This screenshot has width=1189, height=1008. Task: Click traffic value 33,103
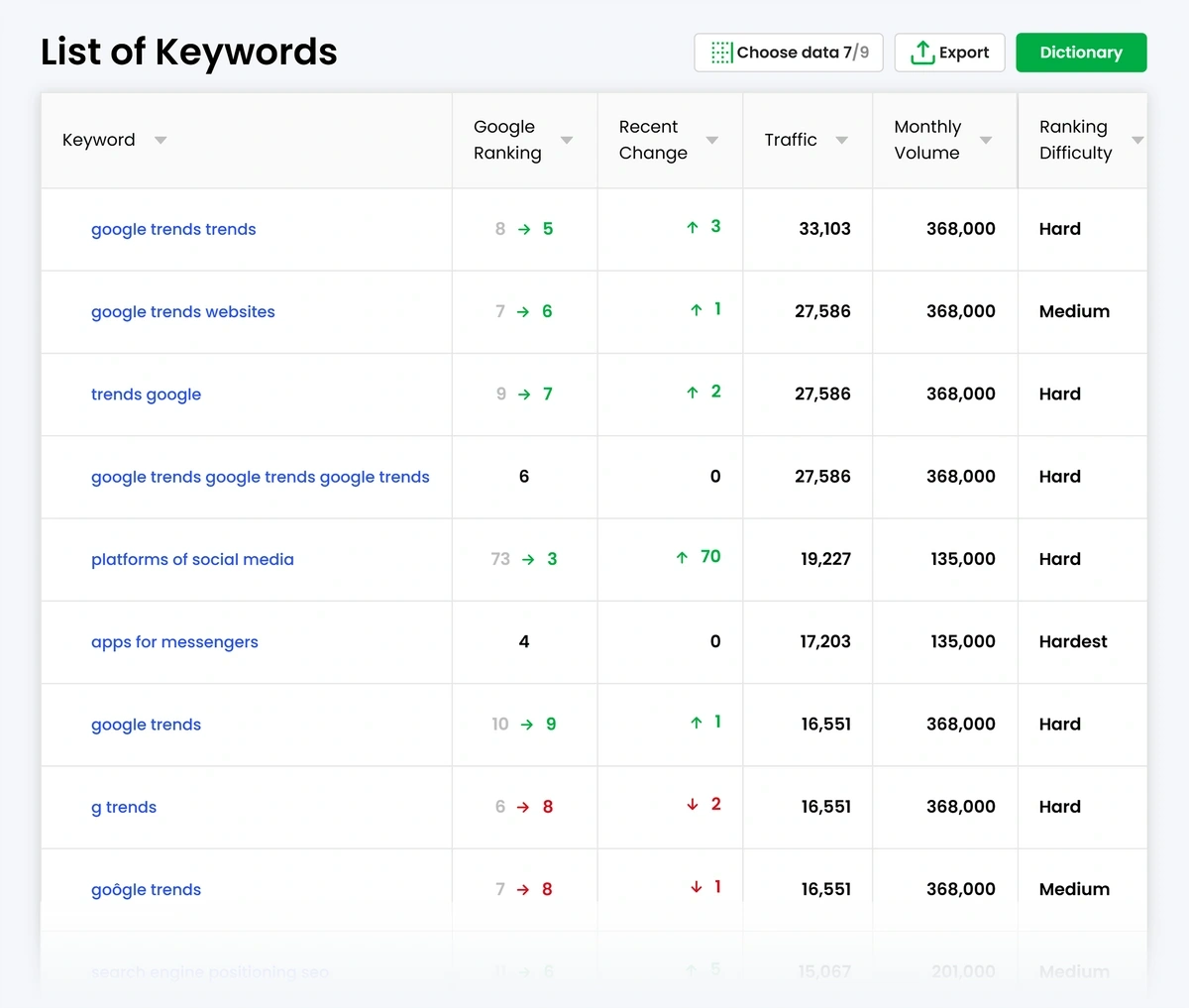(825, 229)
